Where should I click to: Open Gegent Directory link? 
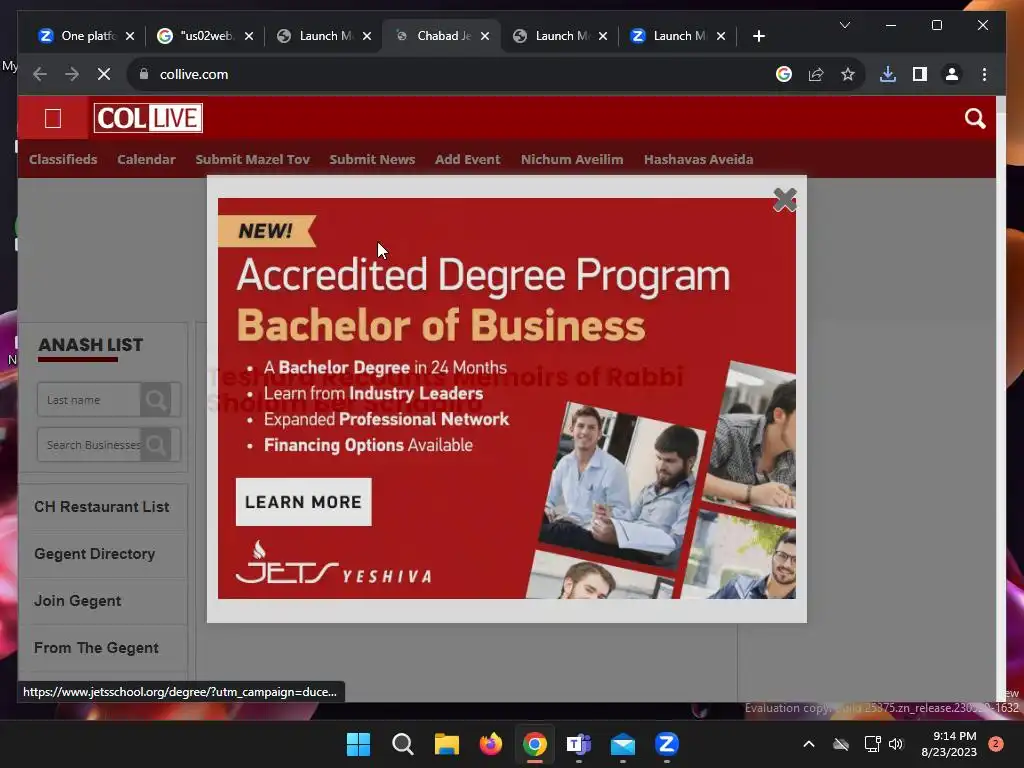click(x=95, y=554)
